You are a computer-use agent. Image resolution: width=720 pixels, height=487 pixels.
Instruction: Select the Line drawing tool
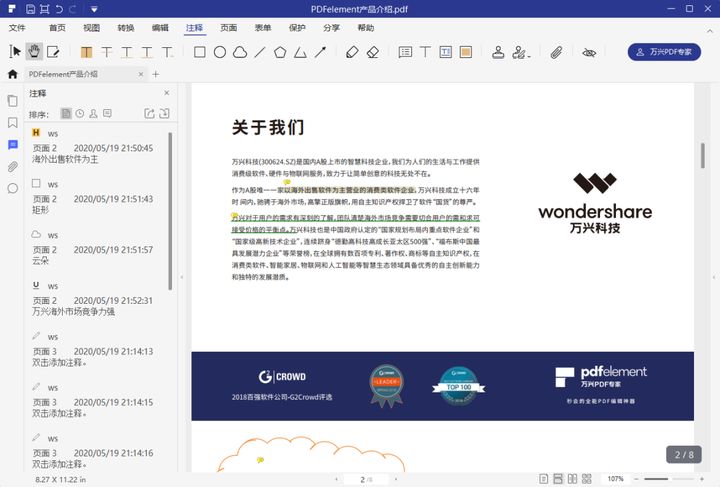point(260,52)
